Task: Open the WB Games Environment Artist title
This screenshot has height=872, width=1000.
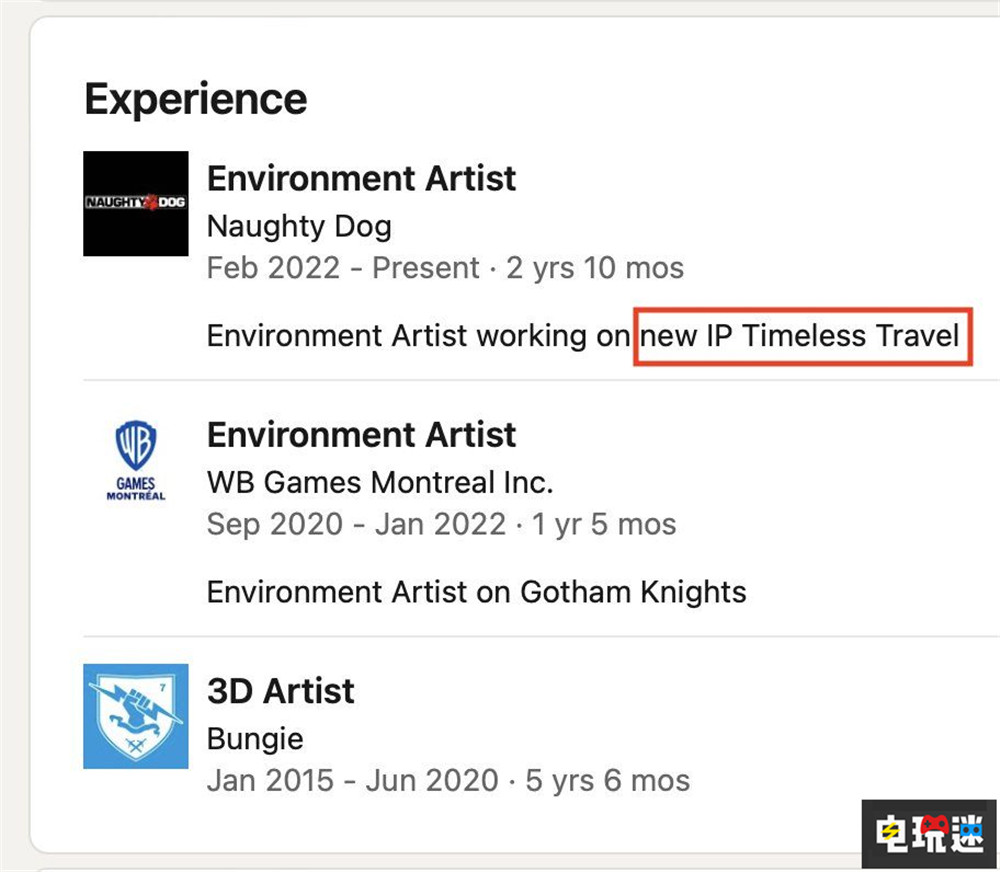Action: (362, 434)
